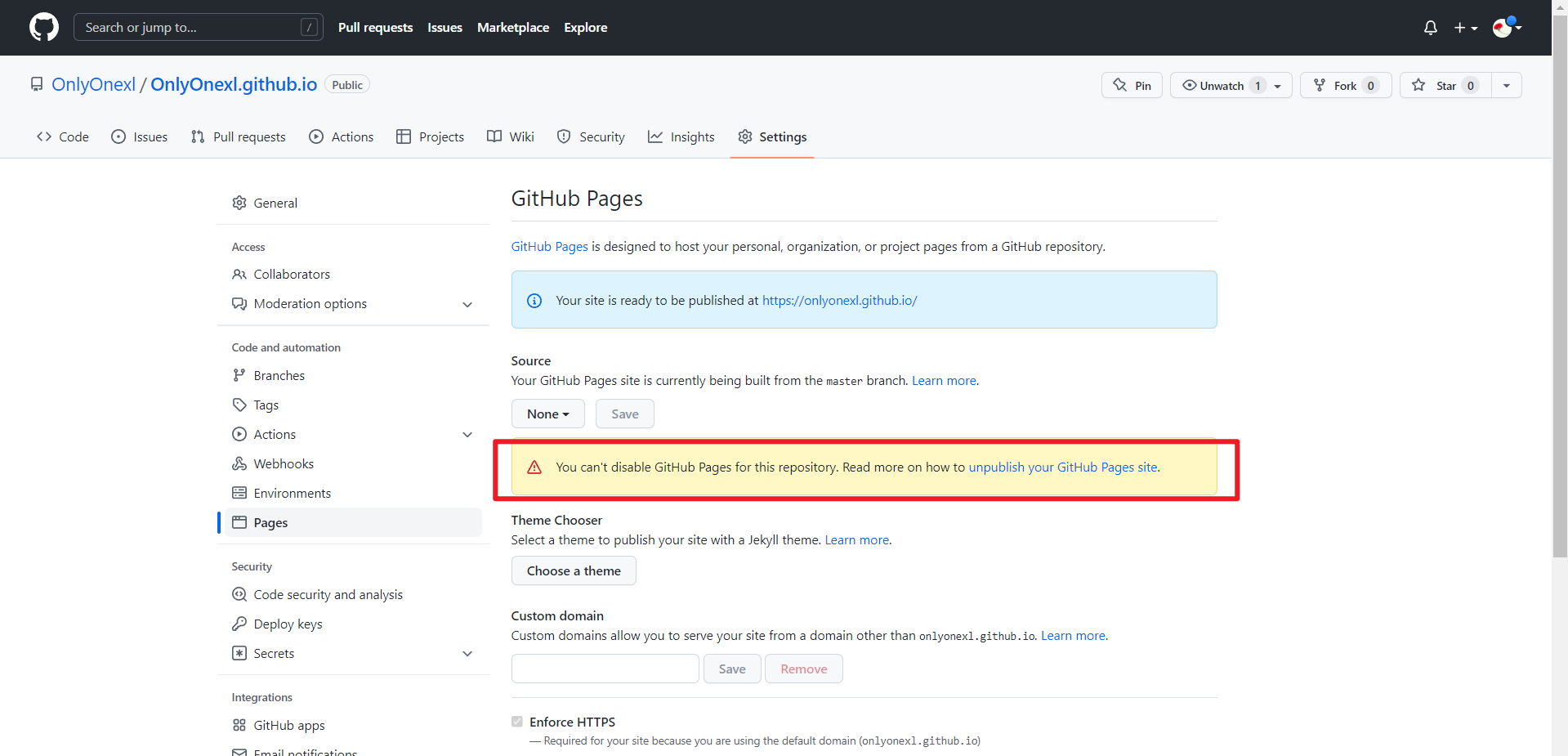1568x756 pixels.
Task: Open the unpublish your GitHub Pages site link
Action: tap(1063, 467)
